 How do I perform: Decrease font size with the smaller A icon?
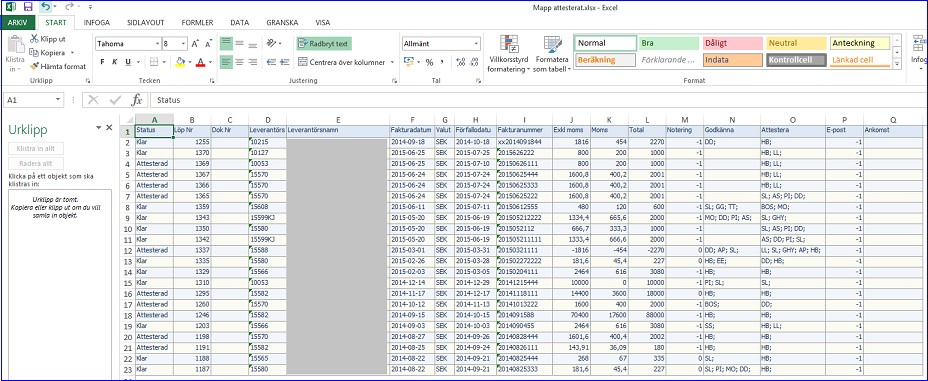[x=208, y=44]
